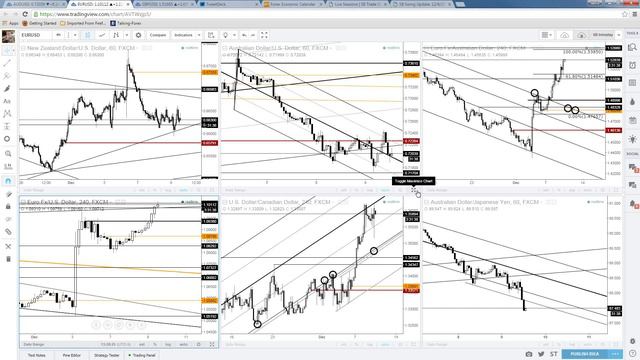Open the Text Notes tab
The height and width of the screenshot is (360, 640).
point(36,355)
